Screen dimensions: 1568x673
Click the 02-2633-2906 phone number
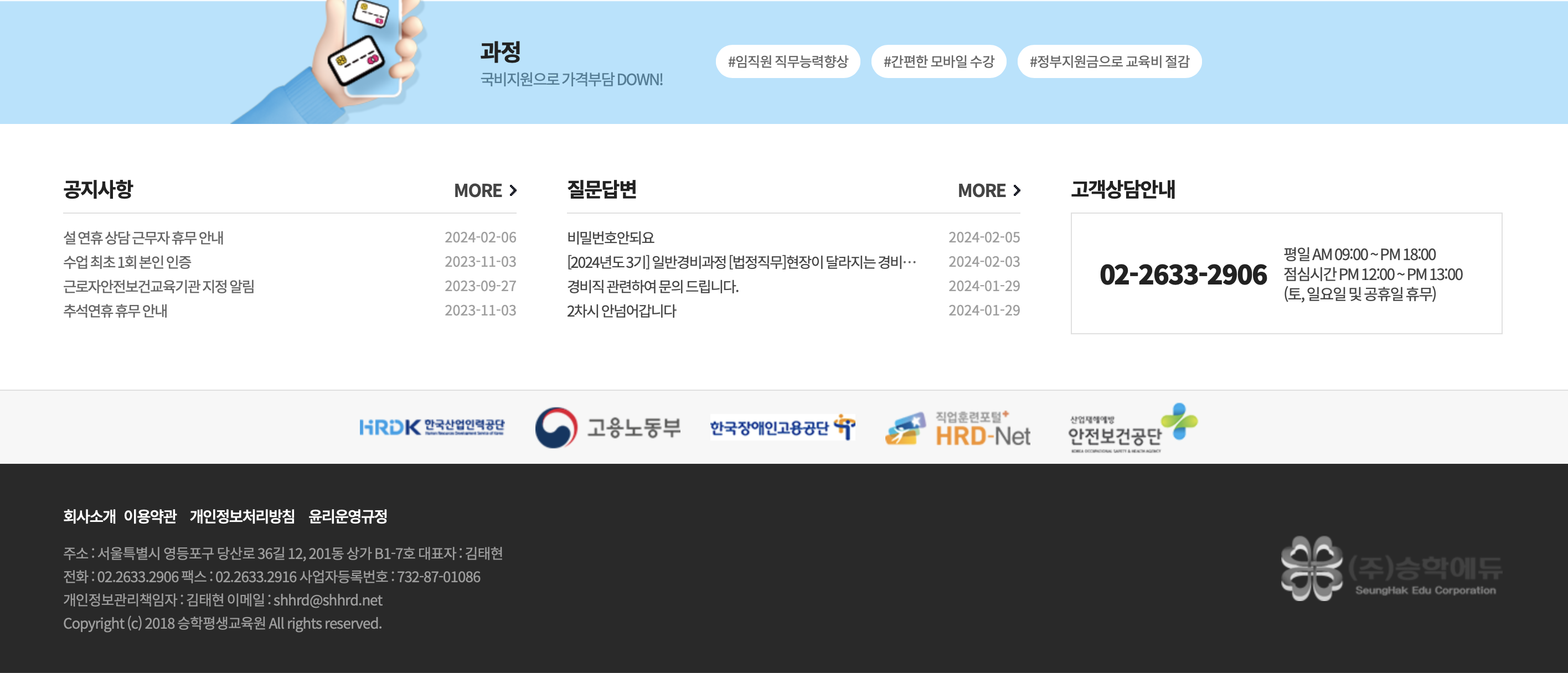click(x=1183, y=275)
